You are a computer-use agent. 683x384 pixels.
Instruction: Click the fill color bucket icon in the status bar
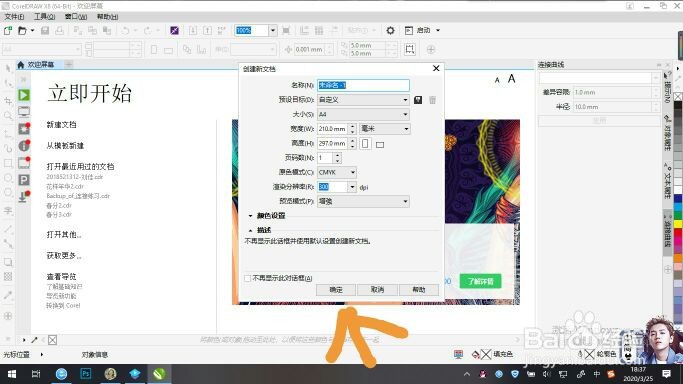476,354
